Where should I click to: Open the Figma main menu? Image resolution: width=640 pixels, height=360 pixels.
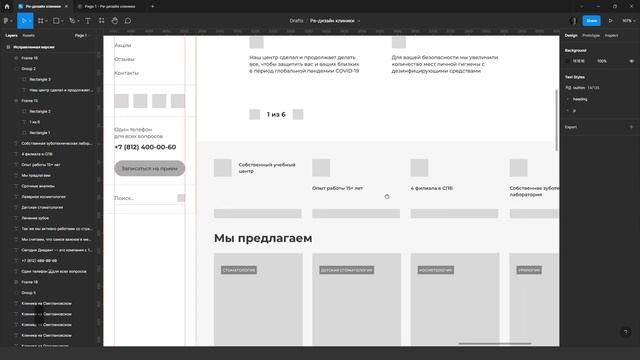pyautogui.click(x=7, y=21)
